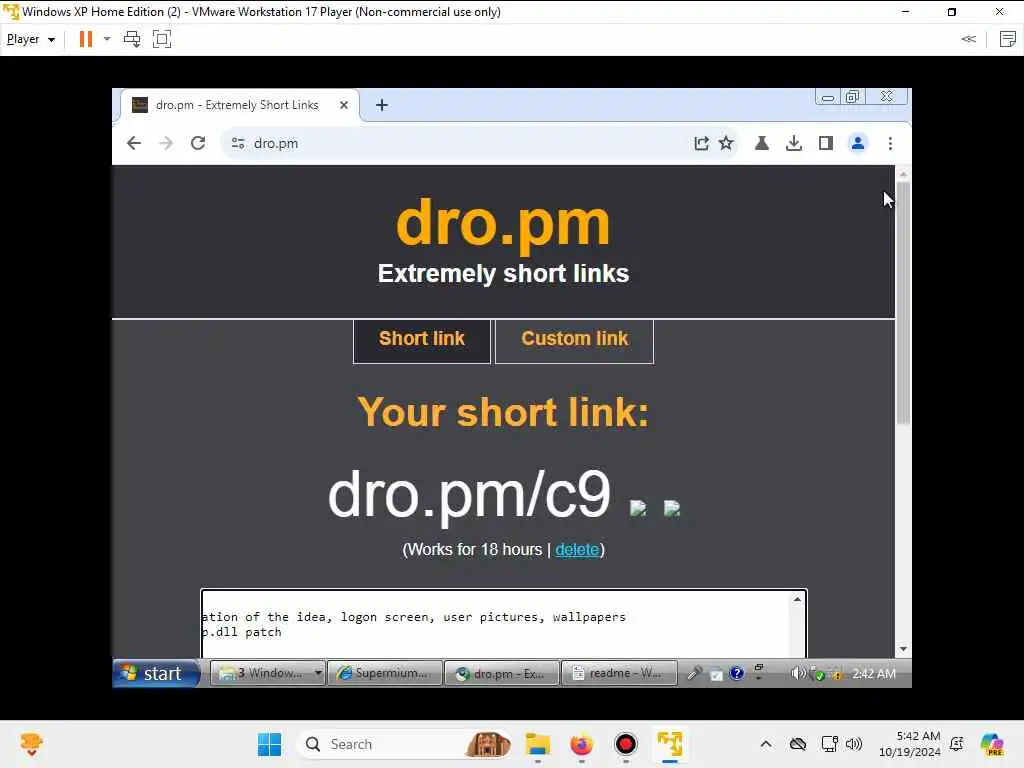Click the page scrollbar up arrow
This screenshot has width=1024, height=768.
point(903,174)
